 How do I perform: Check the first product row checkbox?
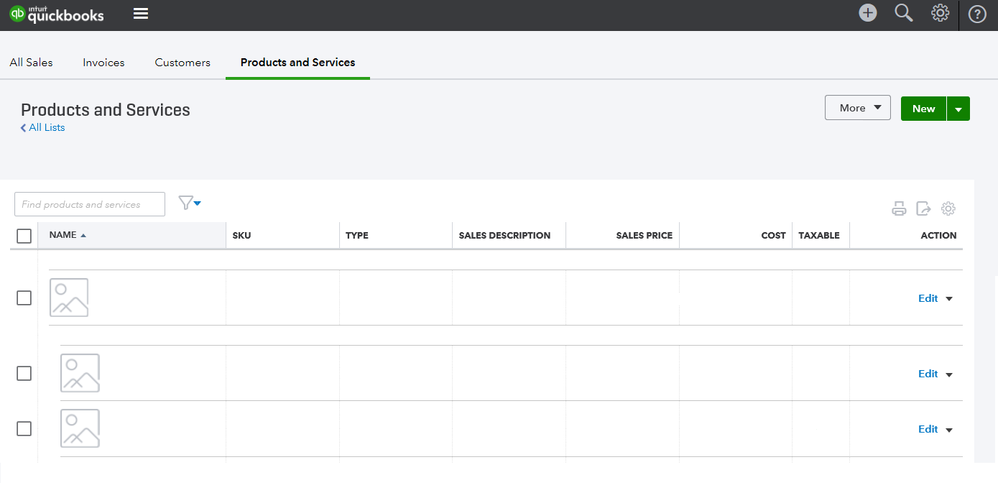(x=24, y=298)
